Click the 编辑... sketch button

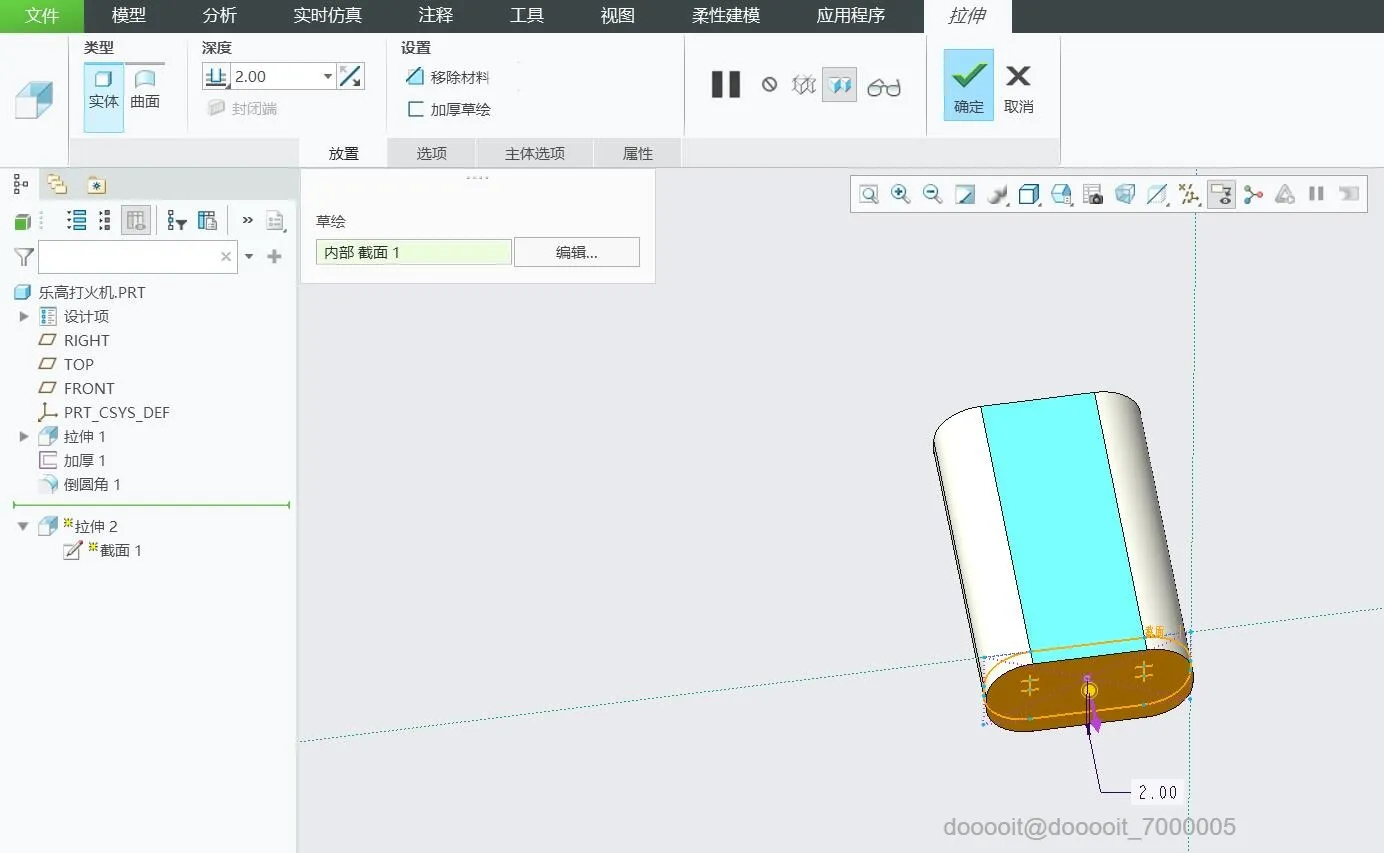576,253
